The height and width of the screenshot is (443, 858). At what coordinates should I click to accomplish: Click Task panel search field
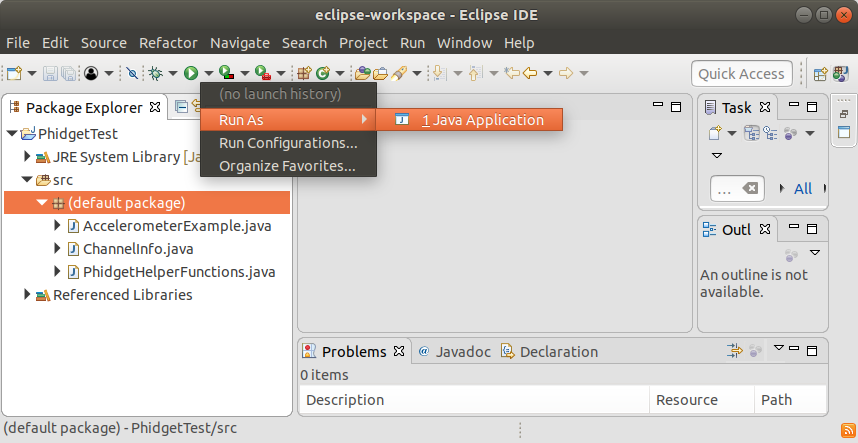tap(737, 189)
